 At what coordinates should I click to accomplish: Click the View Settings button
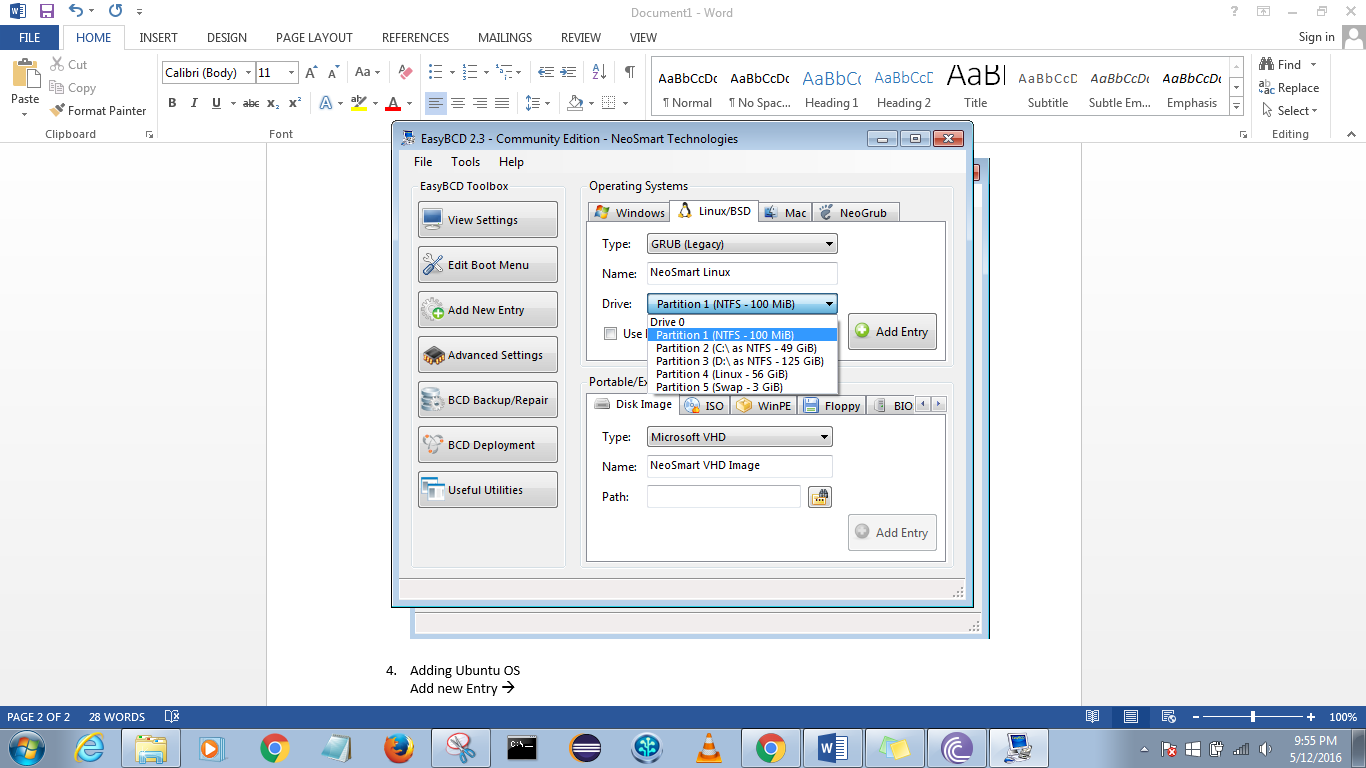click(488, 220)
